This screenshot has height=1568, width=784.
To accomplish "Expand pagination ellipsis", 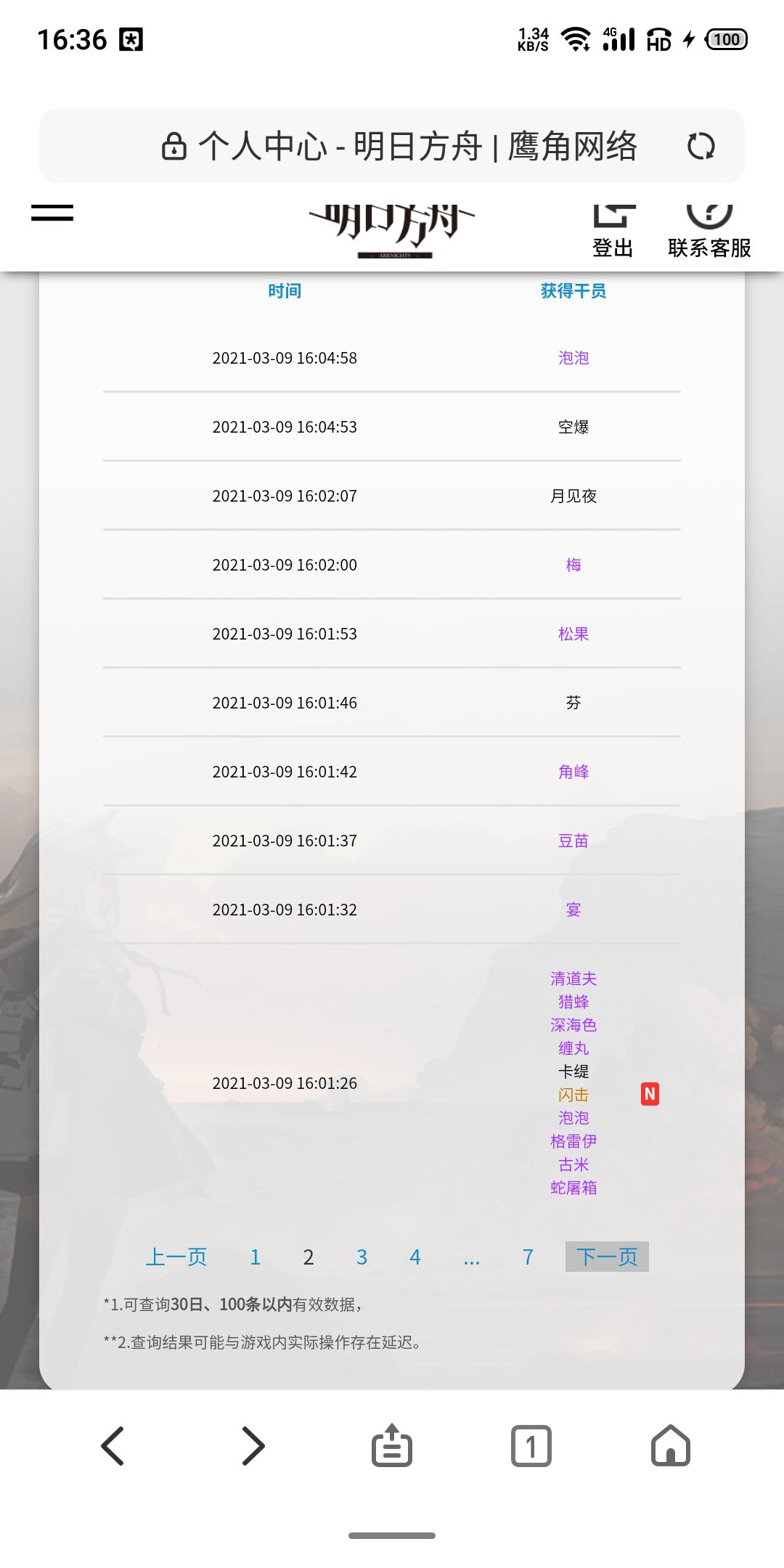I will tap(472, 1259).
